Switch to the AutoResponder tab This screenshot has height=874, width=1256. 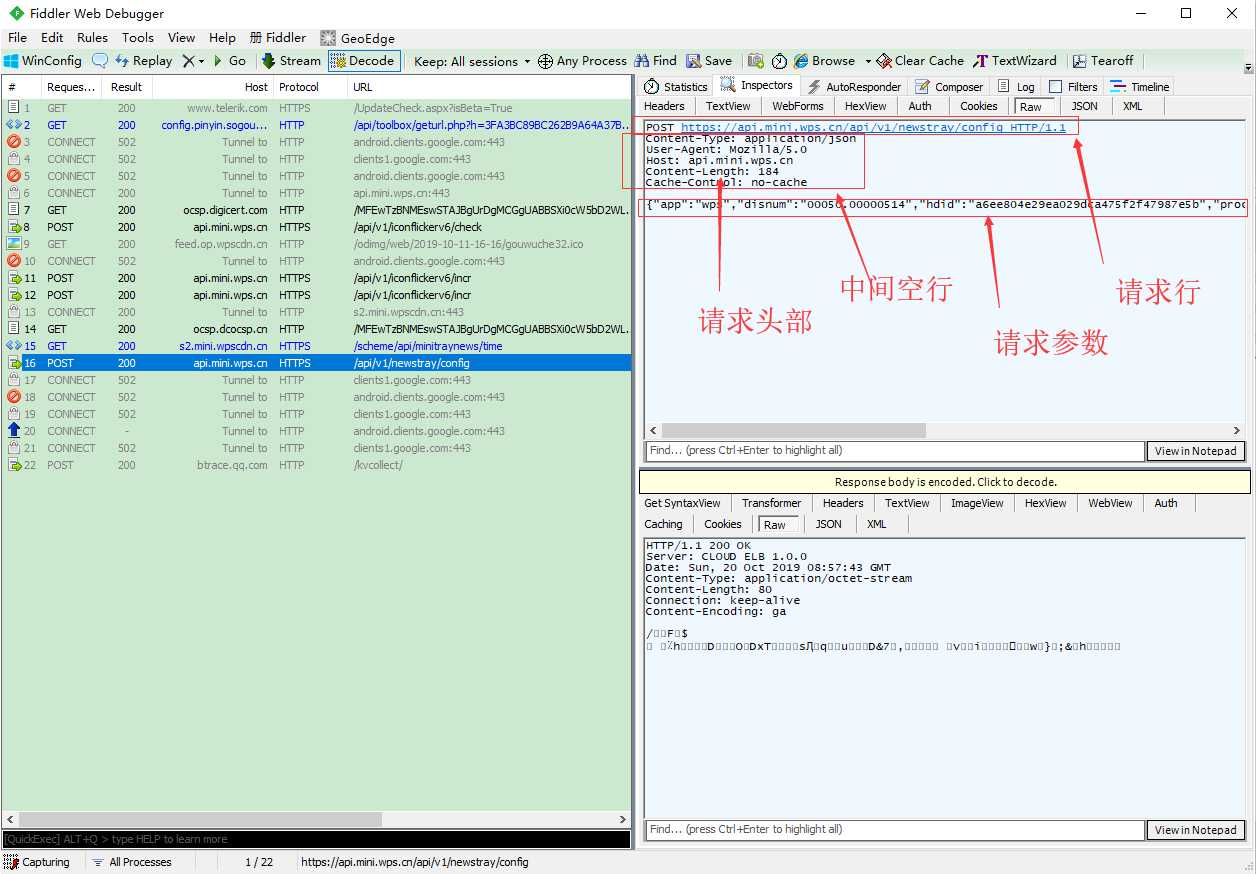853,87
